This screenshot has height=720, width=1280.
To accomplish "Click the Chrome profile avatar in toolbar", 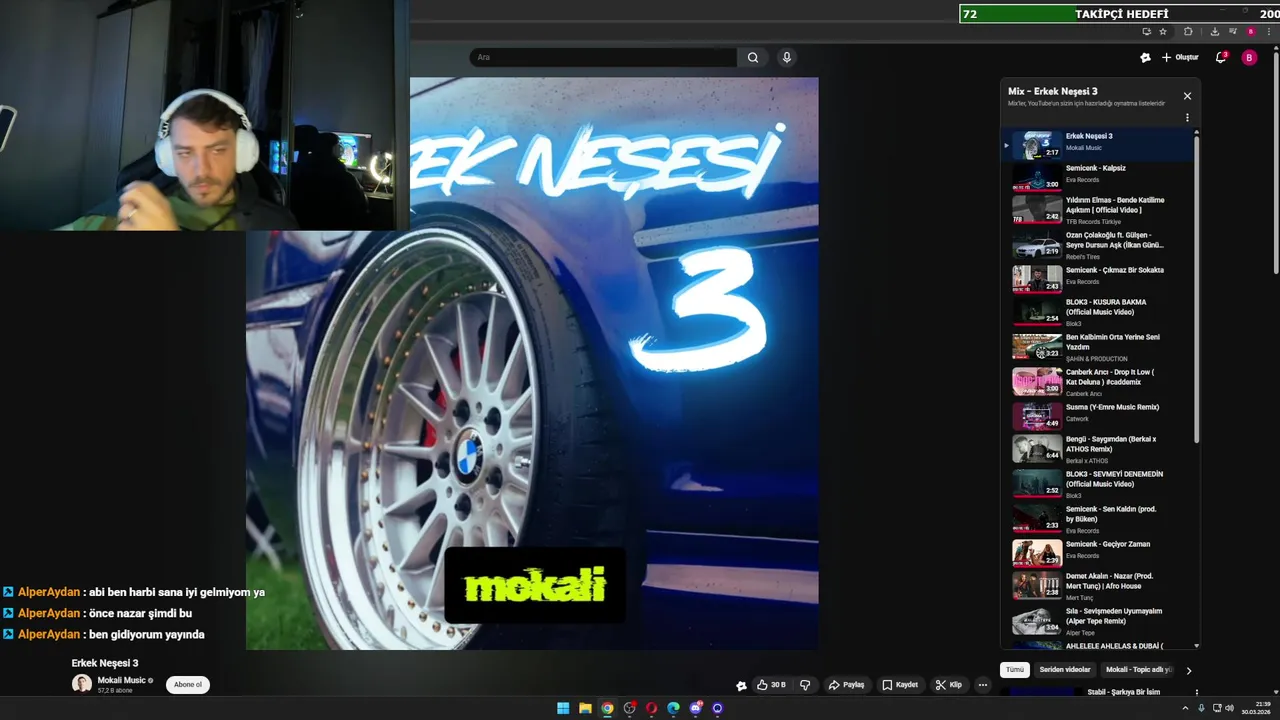I will (x=1250, y=31).
